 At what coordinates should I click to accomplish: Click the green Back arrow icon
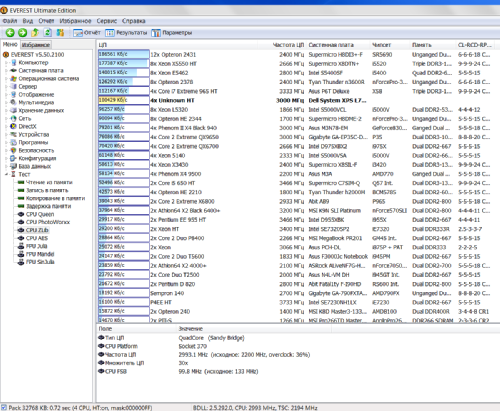pos(10,32)
